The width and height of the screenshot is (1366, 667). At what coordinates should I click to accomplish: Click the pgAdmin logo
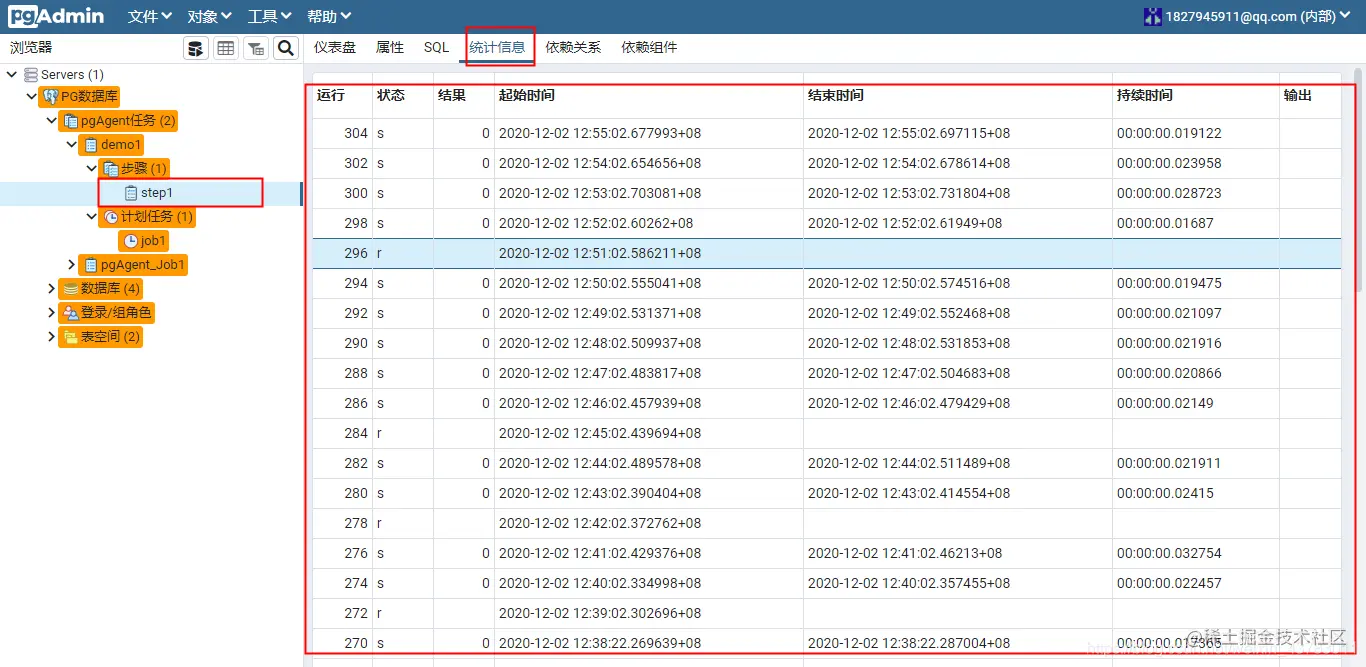56,16
